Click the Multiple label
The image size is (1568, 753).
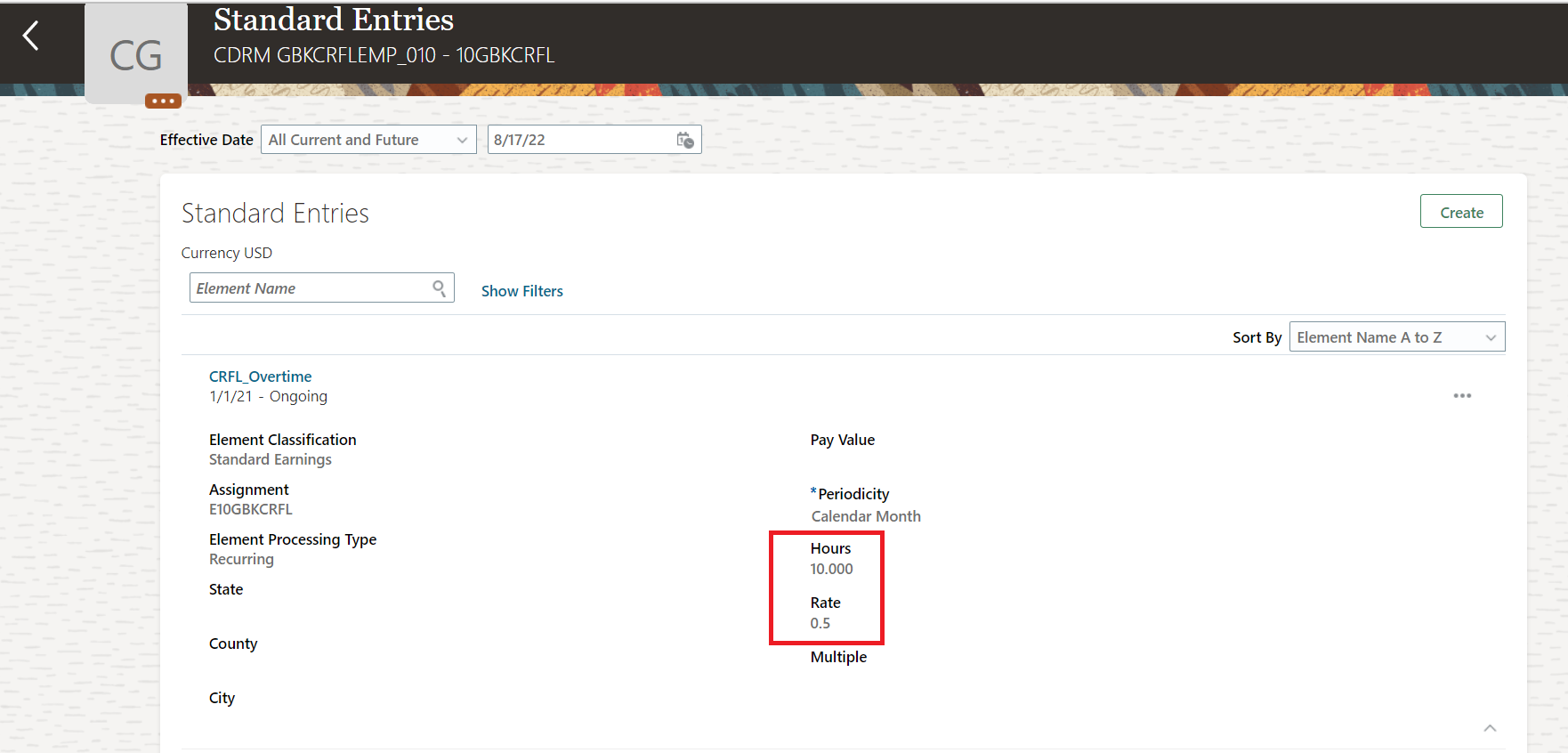[838, 657]
